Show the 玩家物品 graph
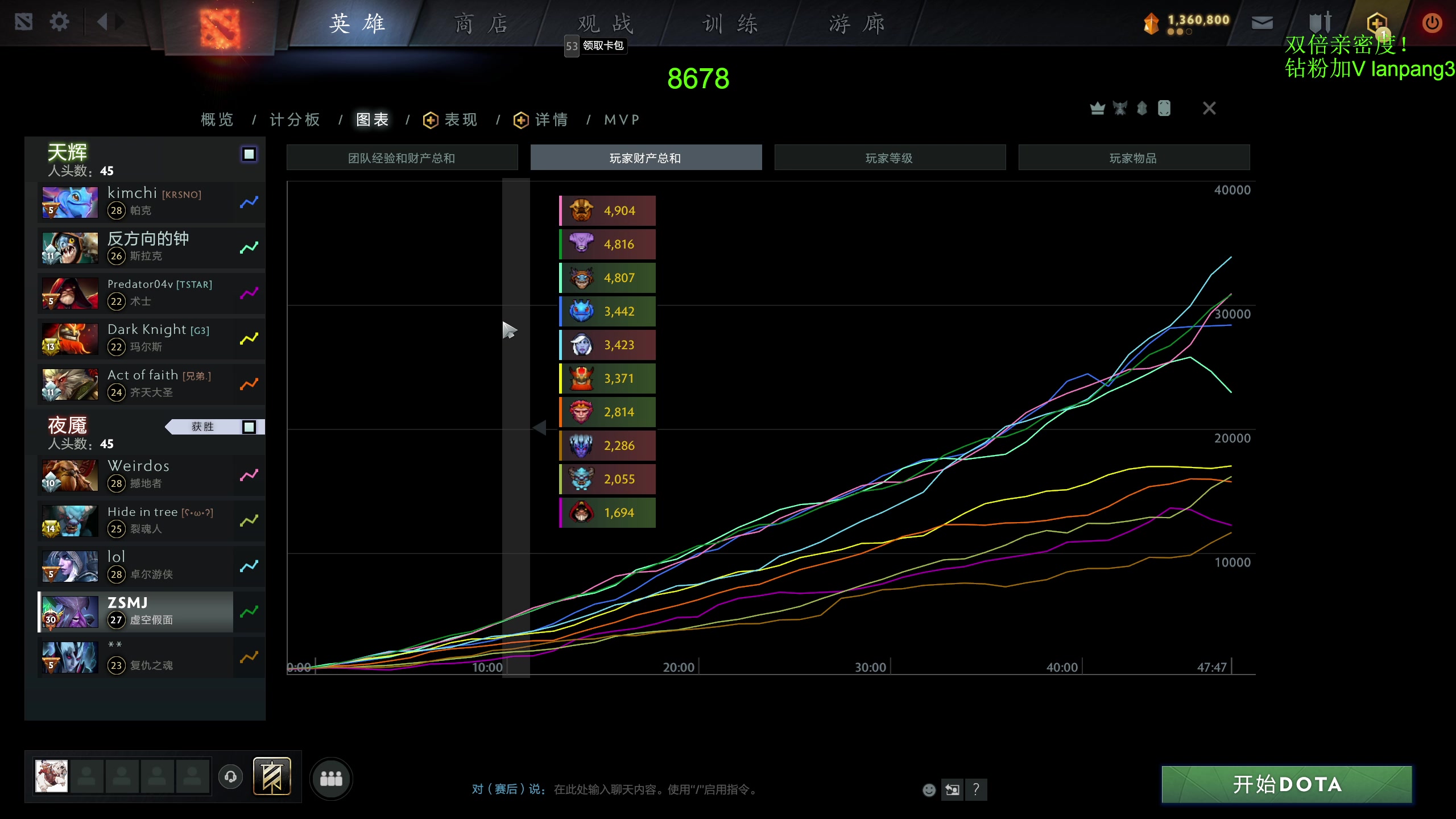 coord(1134,158)
